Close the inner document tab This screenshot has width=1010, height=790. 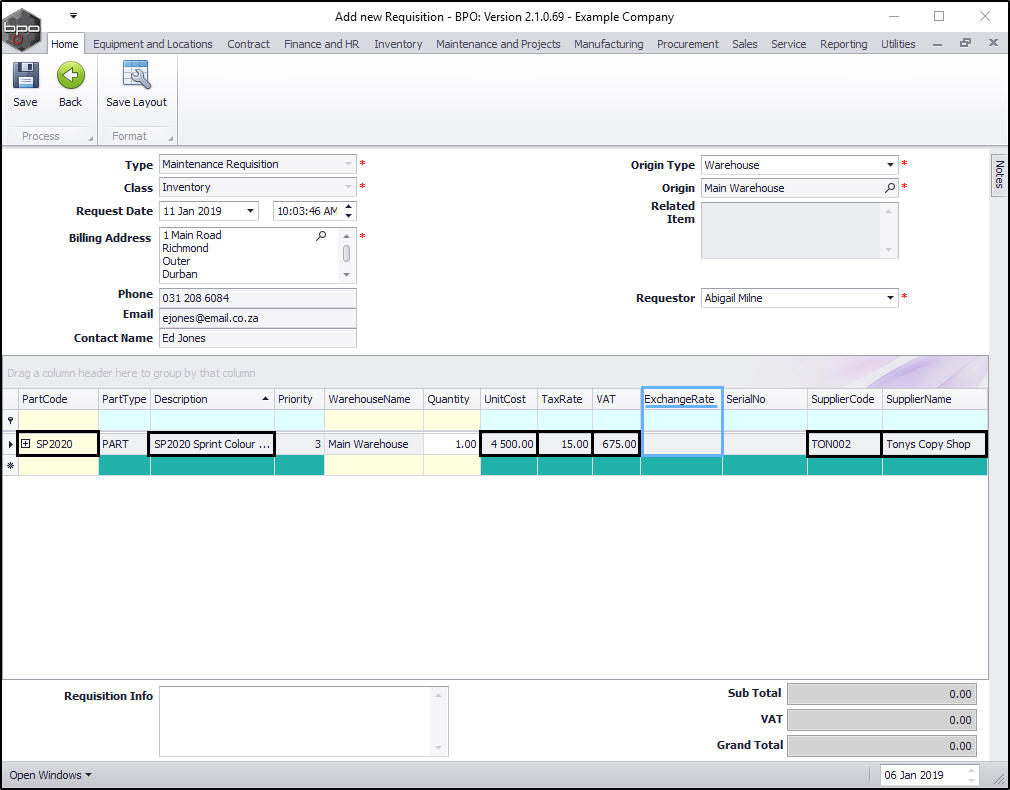tap(993, 43)
